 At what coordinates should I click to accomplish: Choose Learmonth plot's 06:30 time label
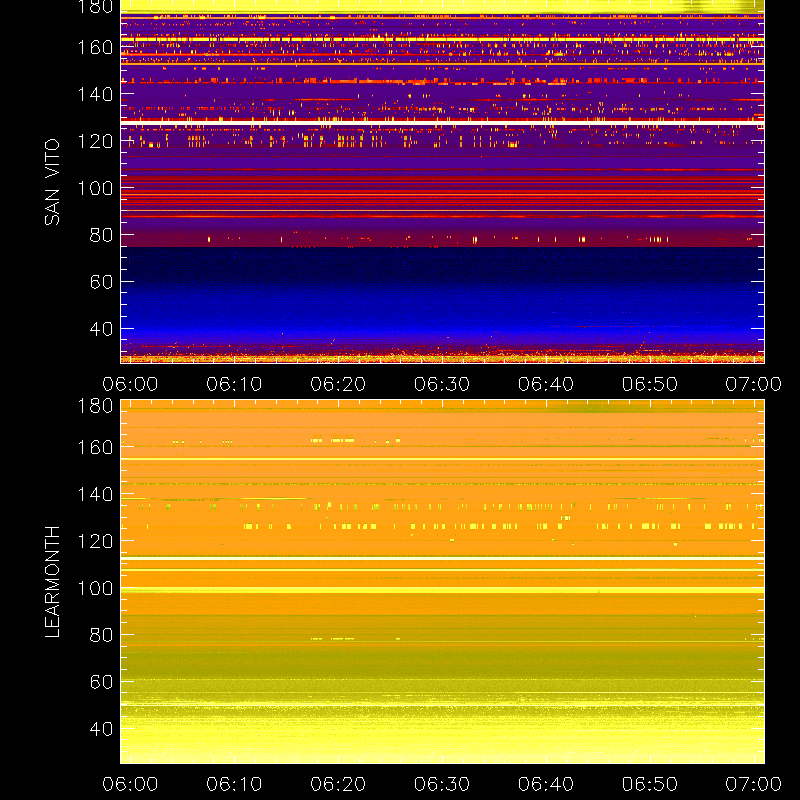442,784
